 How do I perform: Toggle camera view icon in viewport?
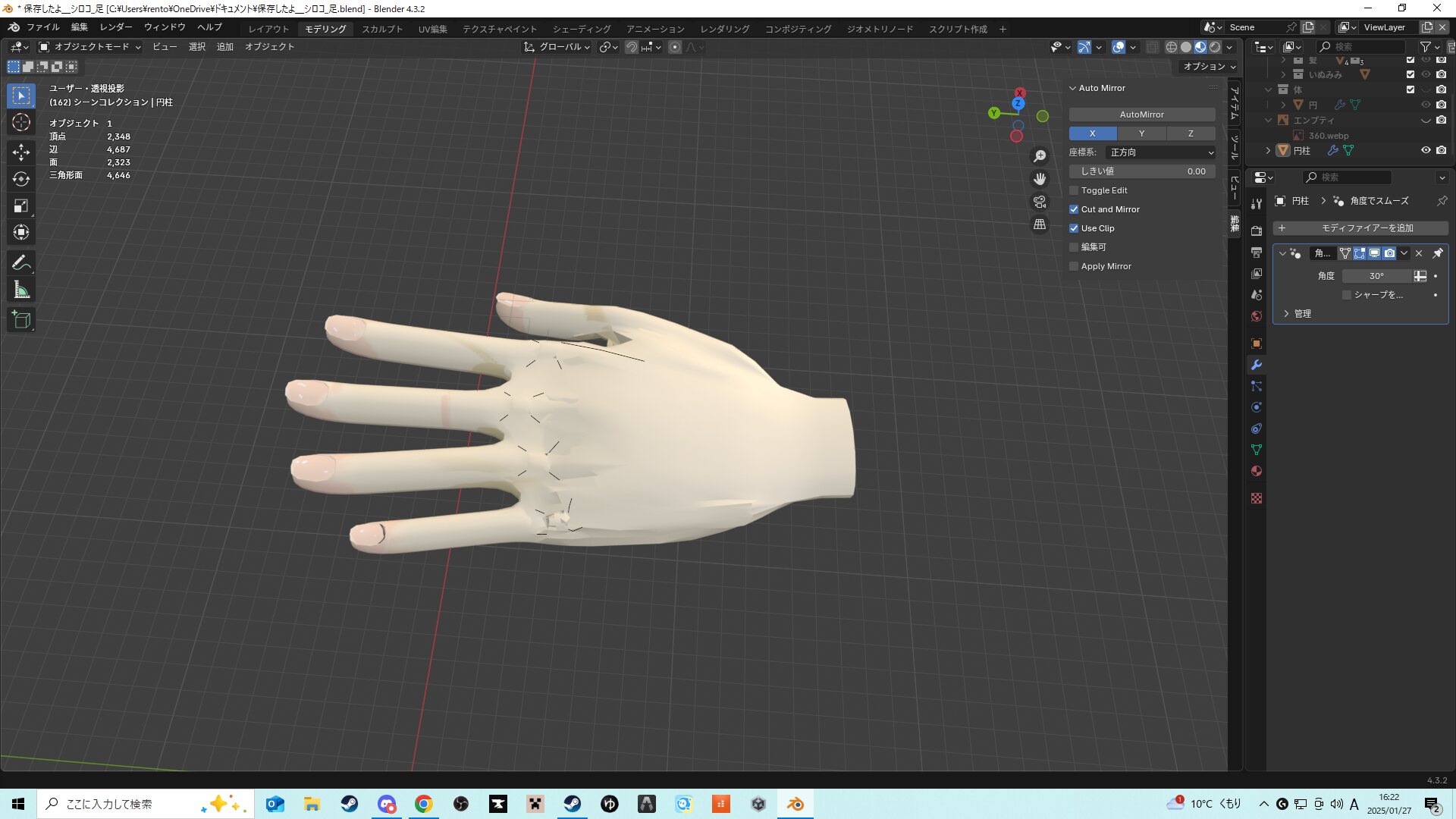(1040, 202)
